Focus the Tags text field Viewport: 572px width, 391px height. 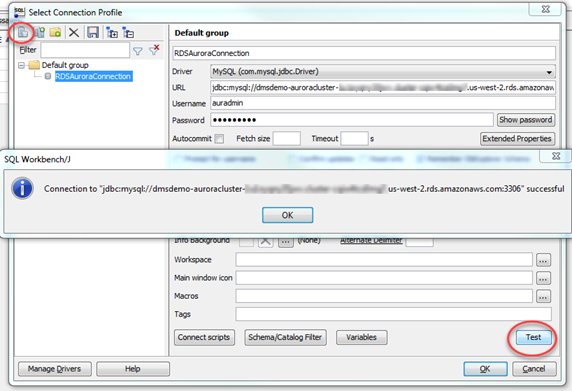(x=394, y=314)
